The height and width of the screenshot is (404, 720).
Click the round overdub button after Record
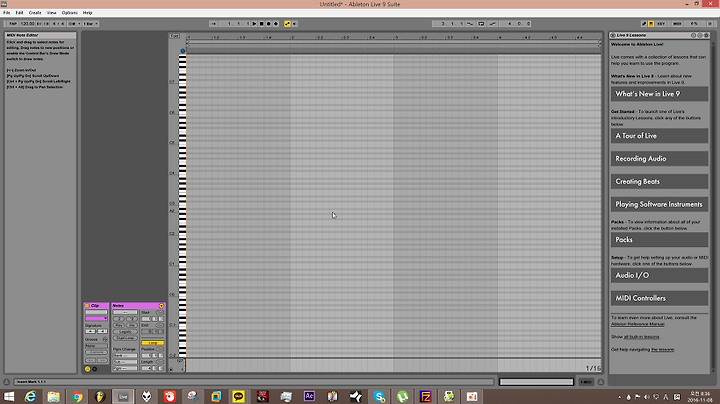point(276,24)
